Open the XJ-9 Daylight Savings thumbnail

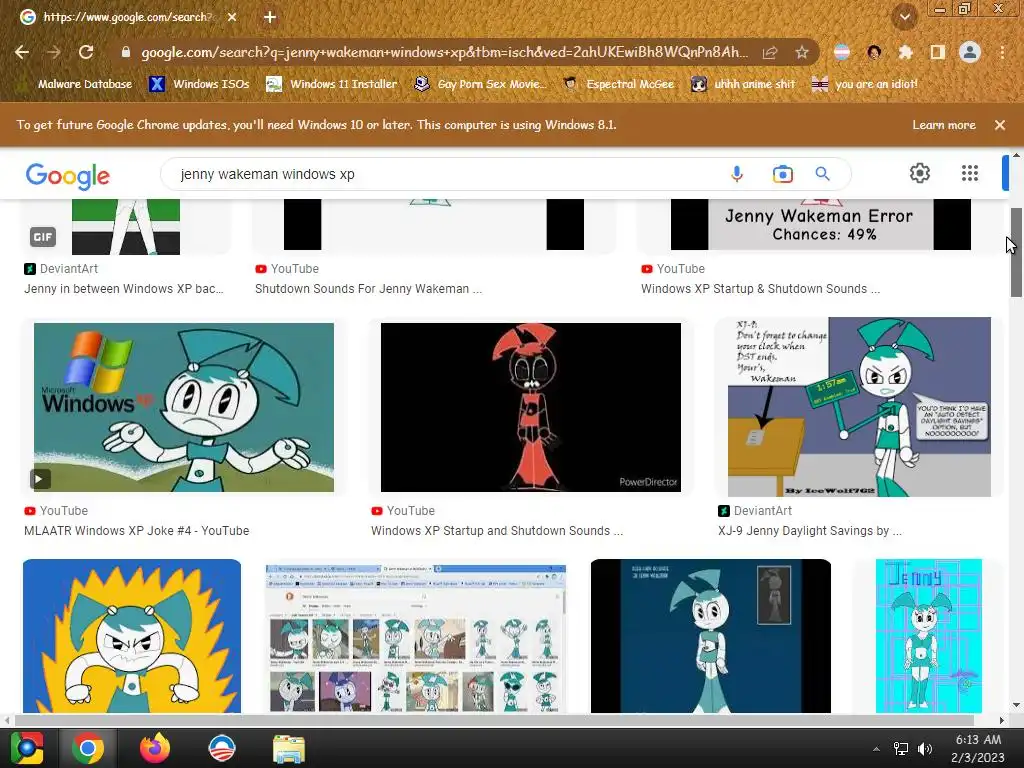click(x=859, y=407)
